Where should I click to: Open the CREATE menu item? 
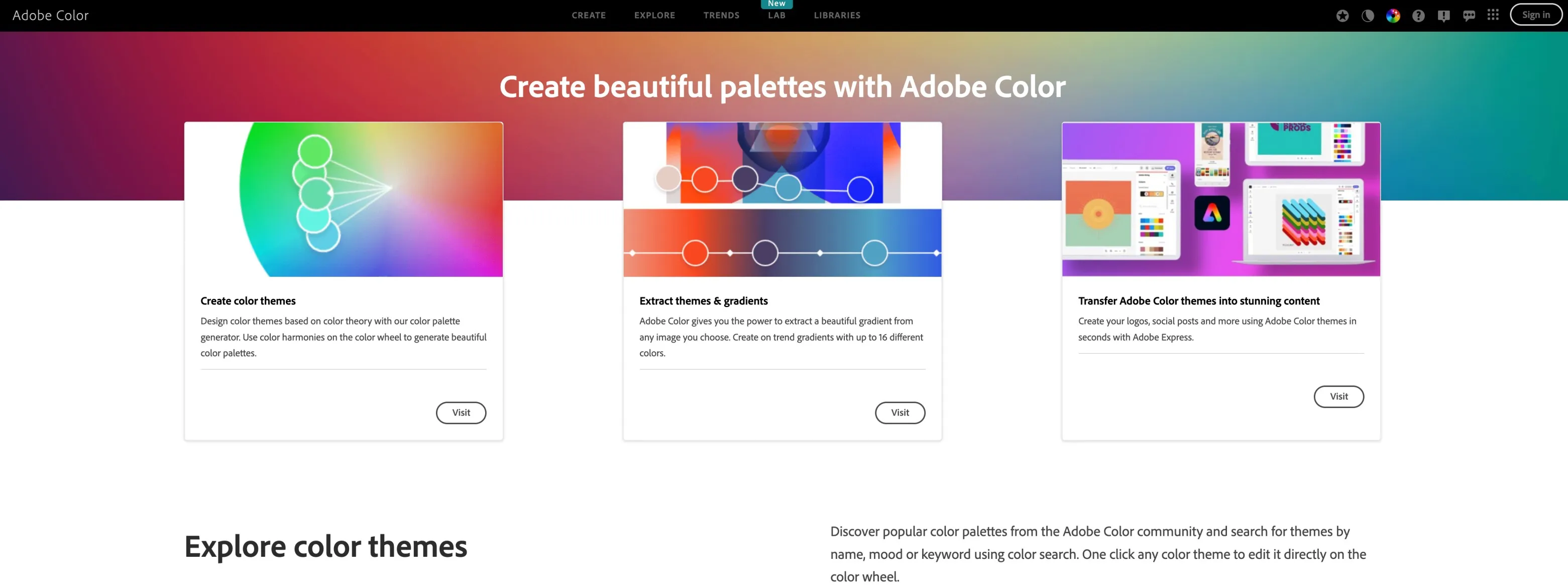click(x=588, y=15)
